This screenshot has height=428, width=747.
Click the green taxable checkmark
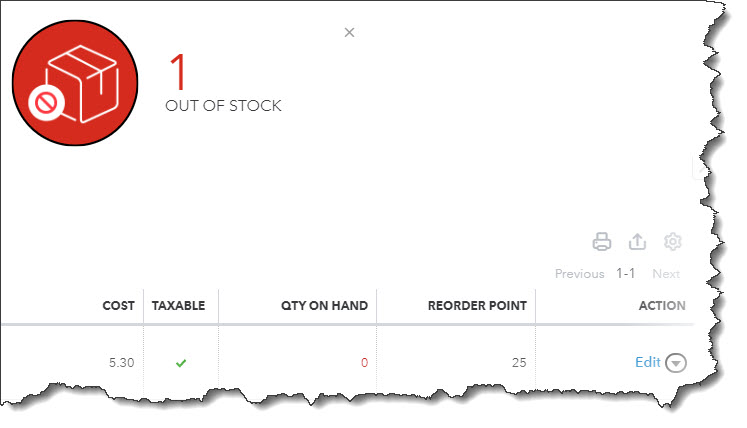tap(181, 363)
